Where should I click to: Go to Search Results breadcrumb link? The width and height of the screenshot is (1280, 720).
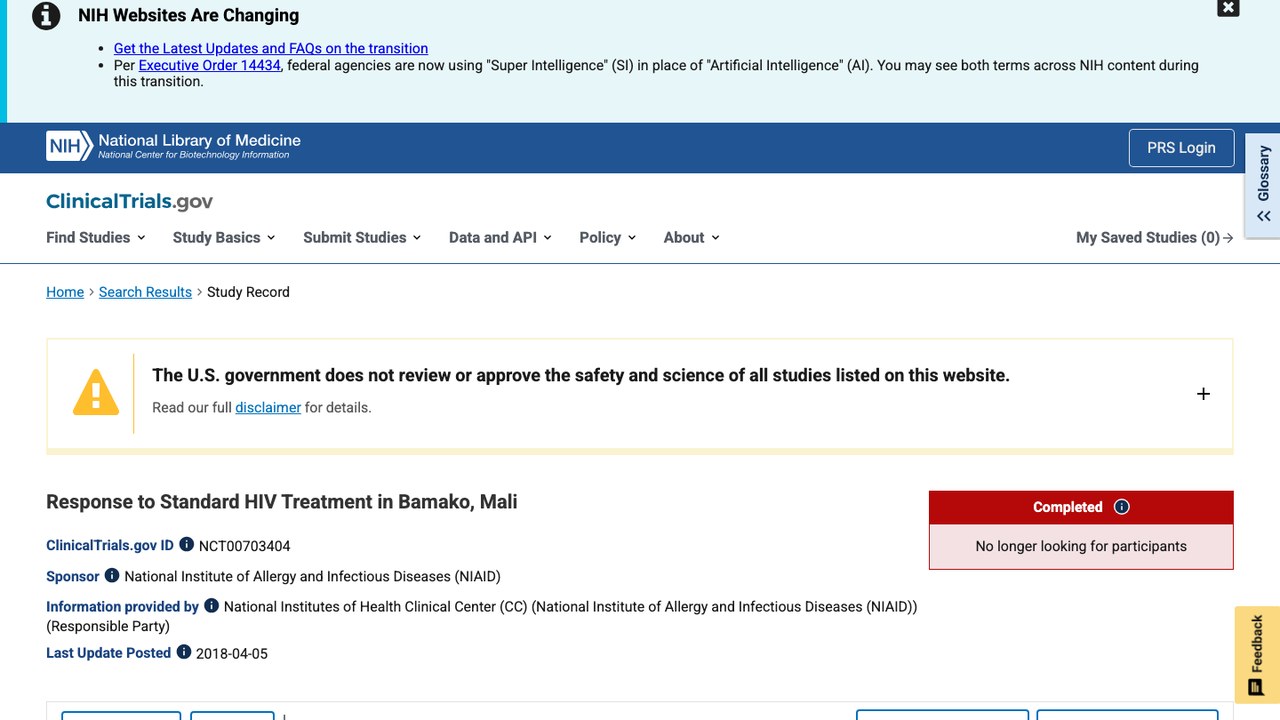coord(145,292)
